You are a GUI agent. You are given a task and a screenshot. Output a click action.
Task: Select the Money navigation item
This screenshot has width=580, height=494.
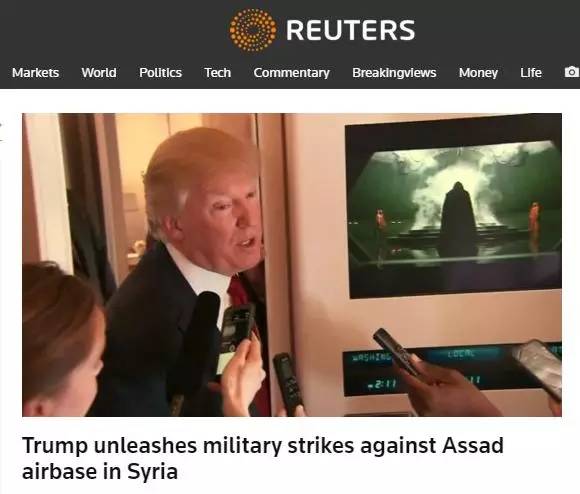(x=478, y=73)
